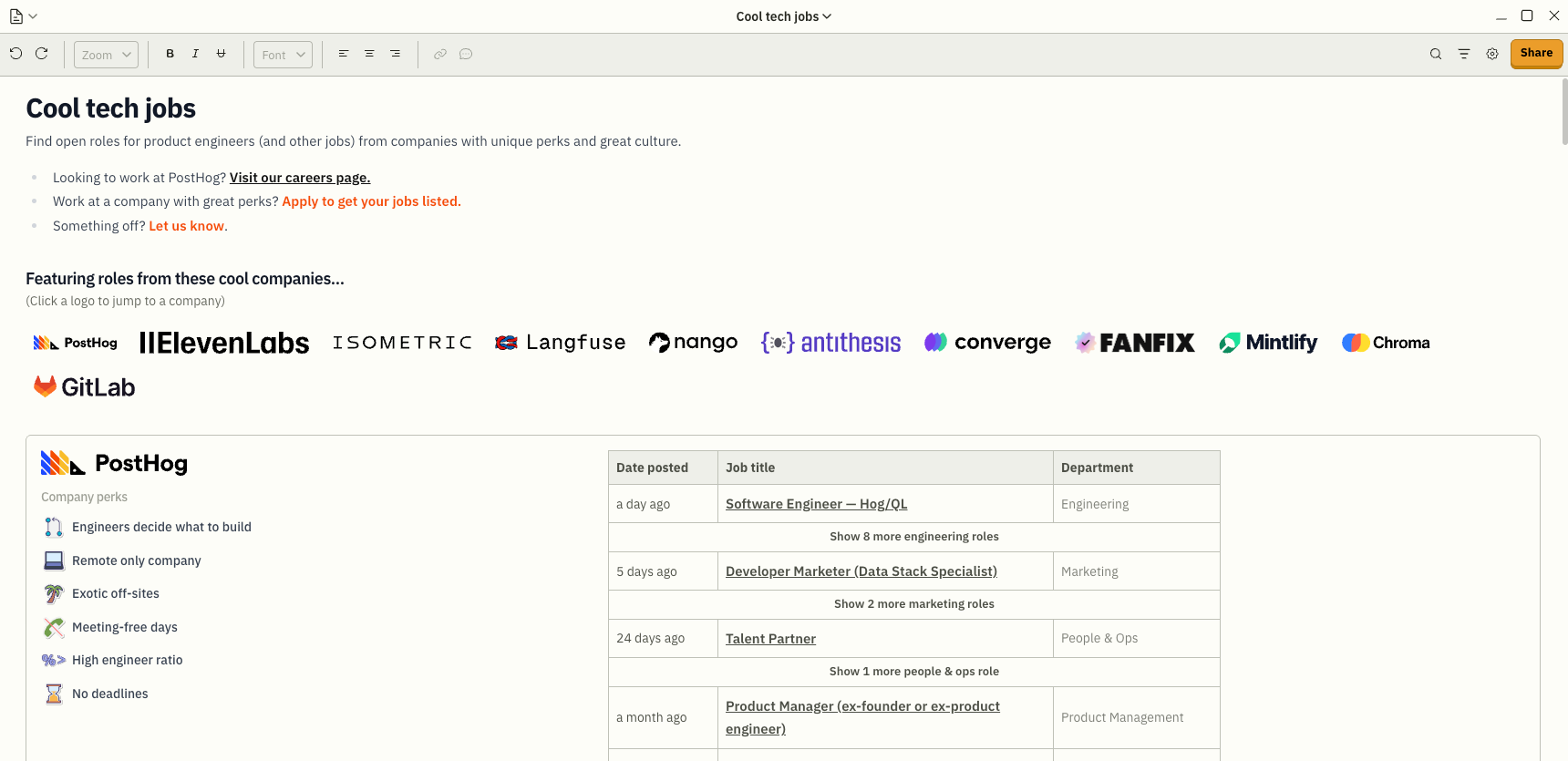Click Apply to get your jobs listed
Viewport: 1568px width, 761px height.
[371, 201]
